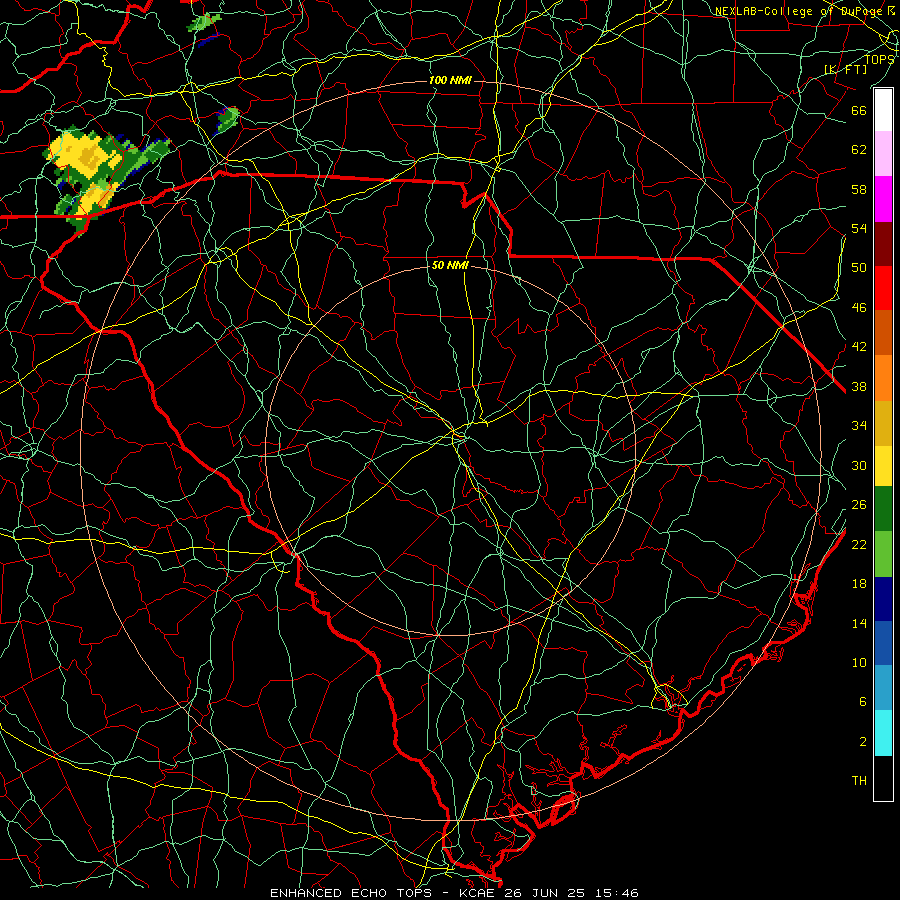Click the medium blue legend swatch
This screenshot has height=900, width=900.
(x=883, y=643)
